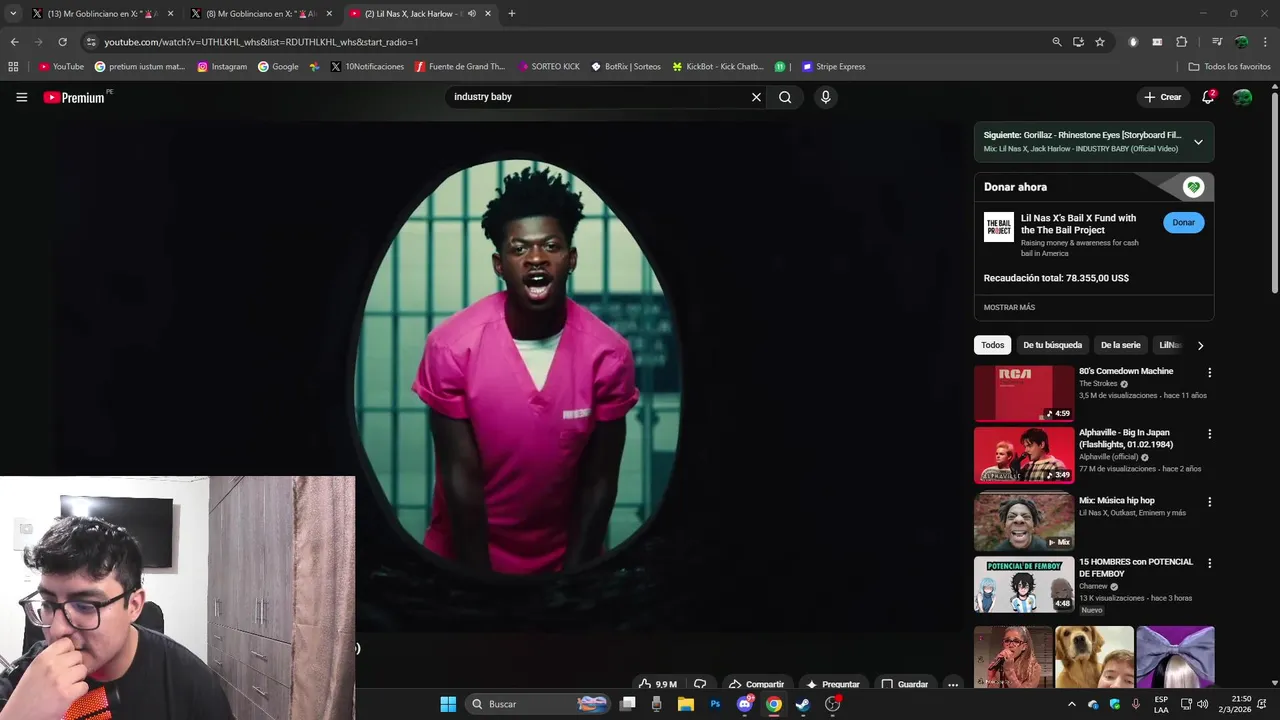1280x720 pixels.
Task: Click the address bar URL
Action: [x=261, y=42]
